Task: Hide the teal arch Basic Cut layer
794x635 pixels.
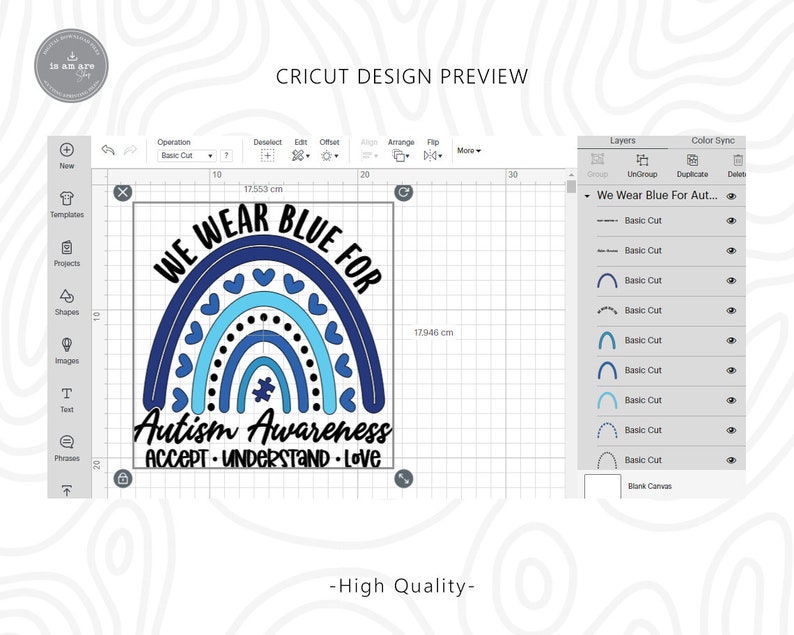Action: tap(731, 340)
